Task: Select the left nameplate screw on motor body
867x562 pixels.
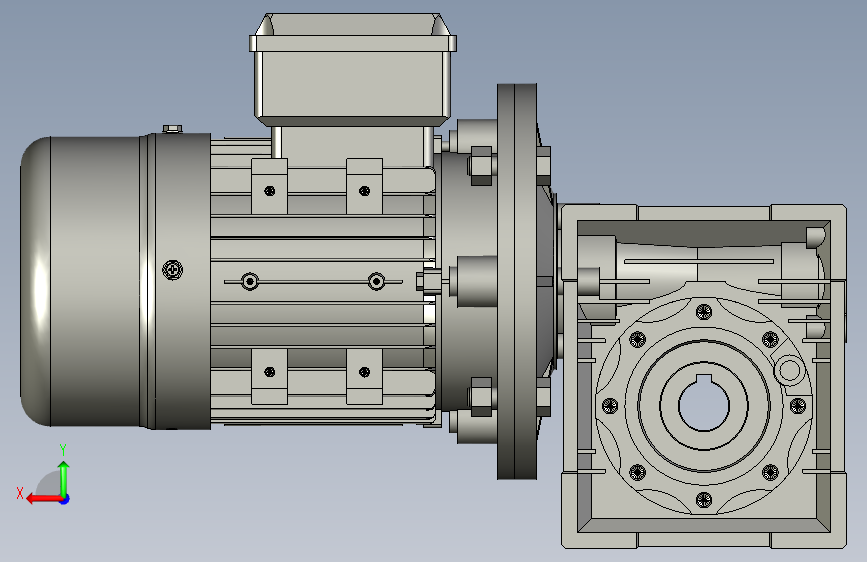Action: (250, 282)
